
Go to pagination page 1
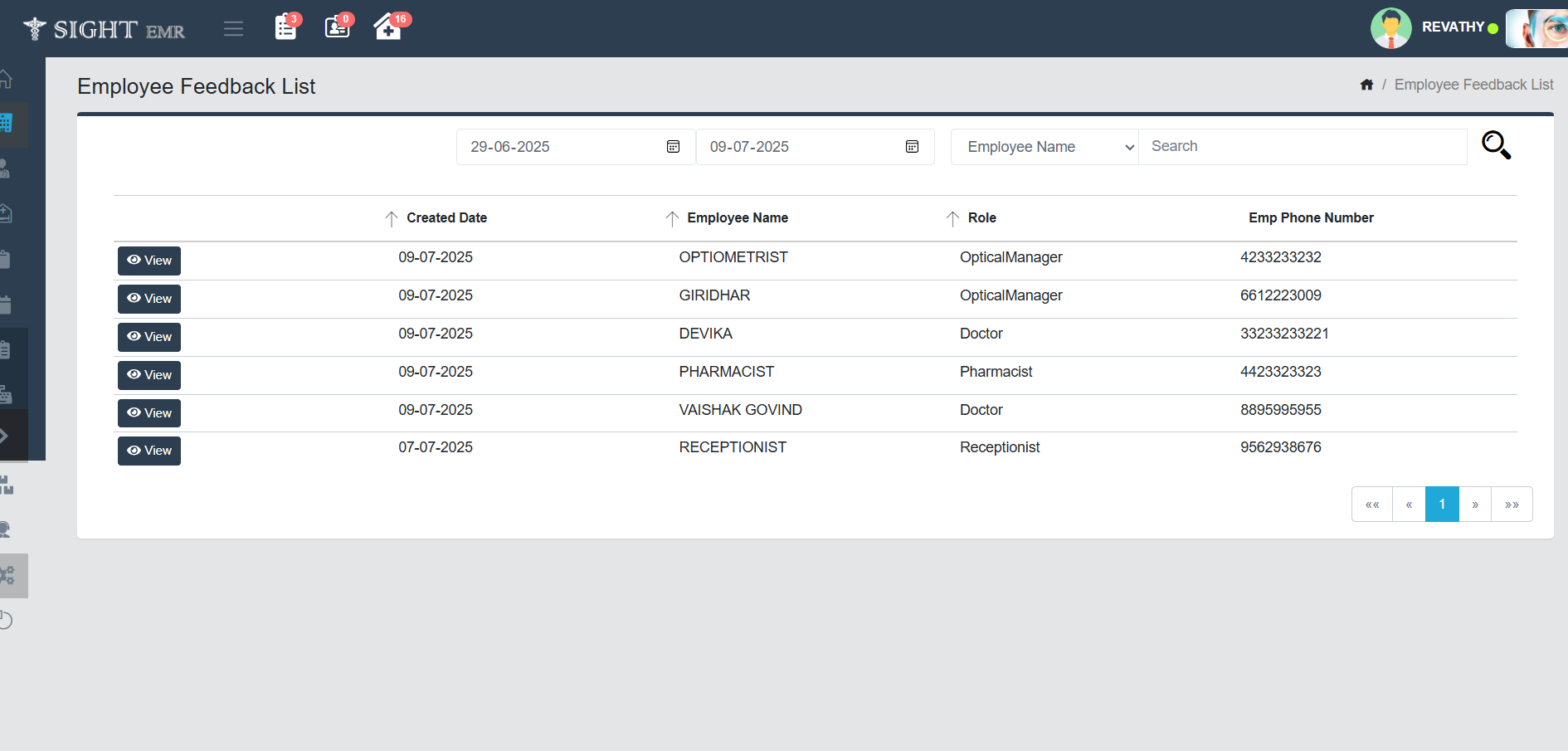[1441, 505]
